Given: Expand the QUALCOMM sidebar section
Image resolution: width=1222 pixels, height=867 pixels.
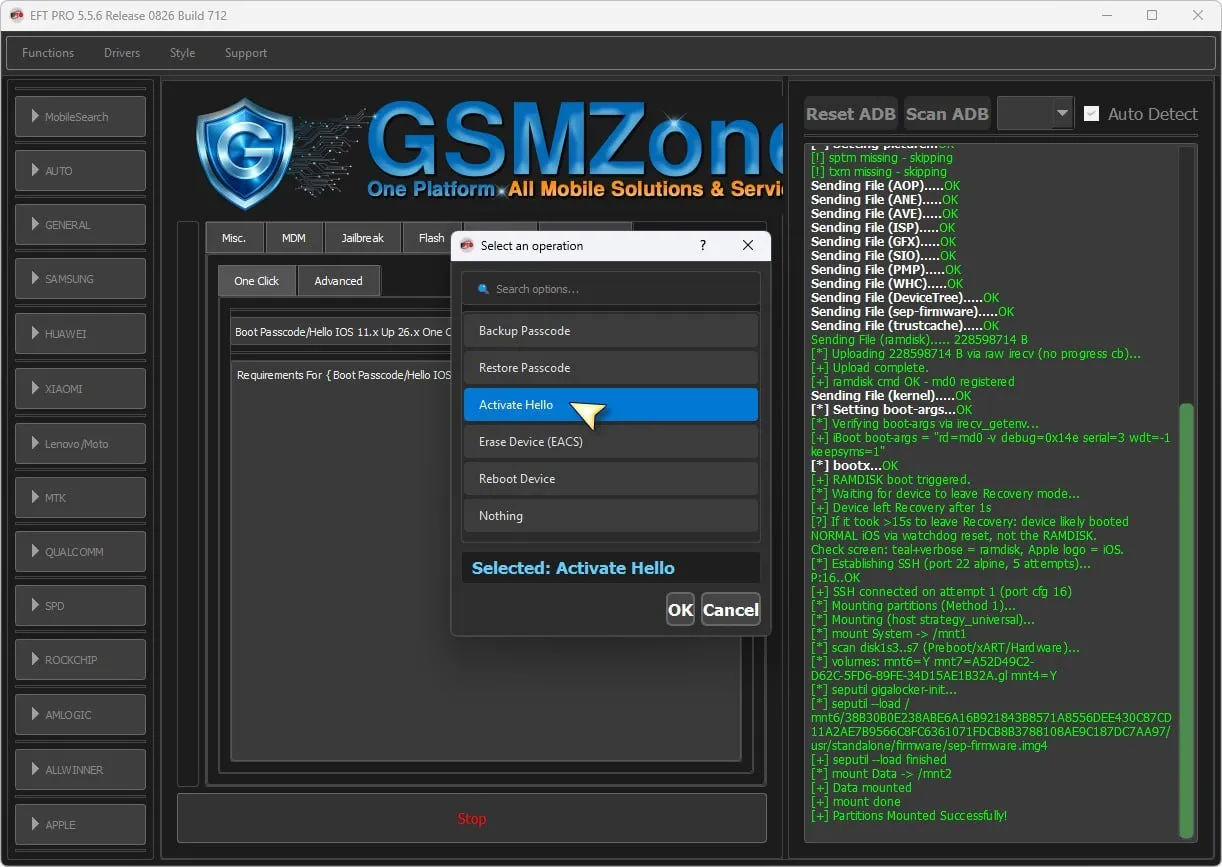Looking at the screenshot, I should click(80, 552).
